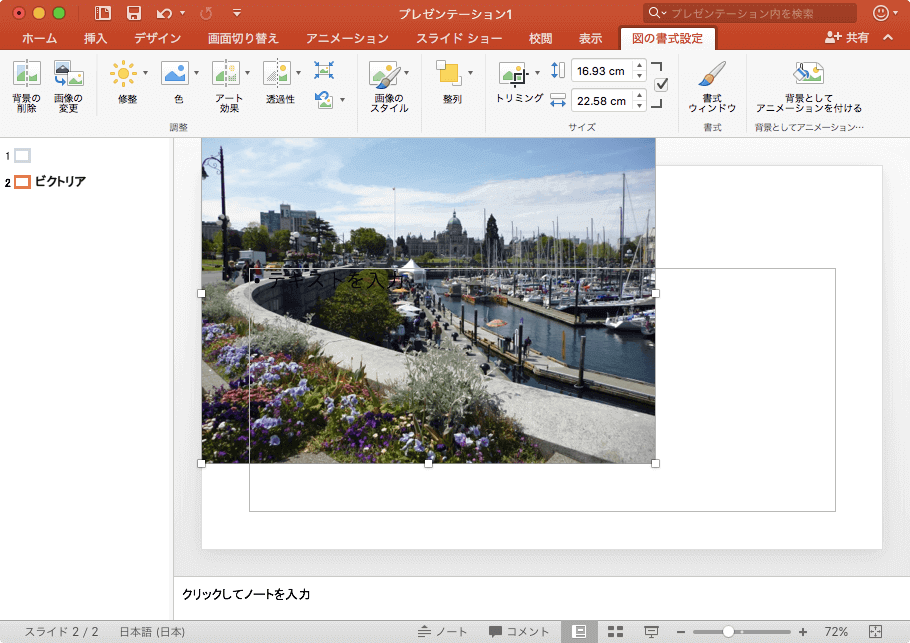Click the height field 16.93 cm

[601, 71]
